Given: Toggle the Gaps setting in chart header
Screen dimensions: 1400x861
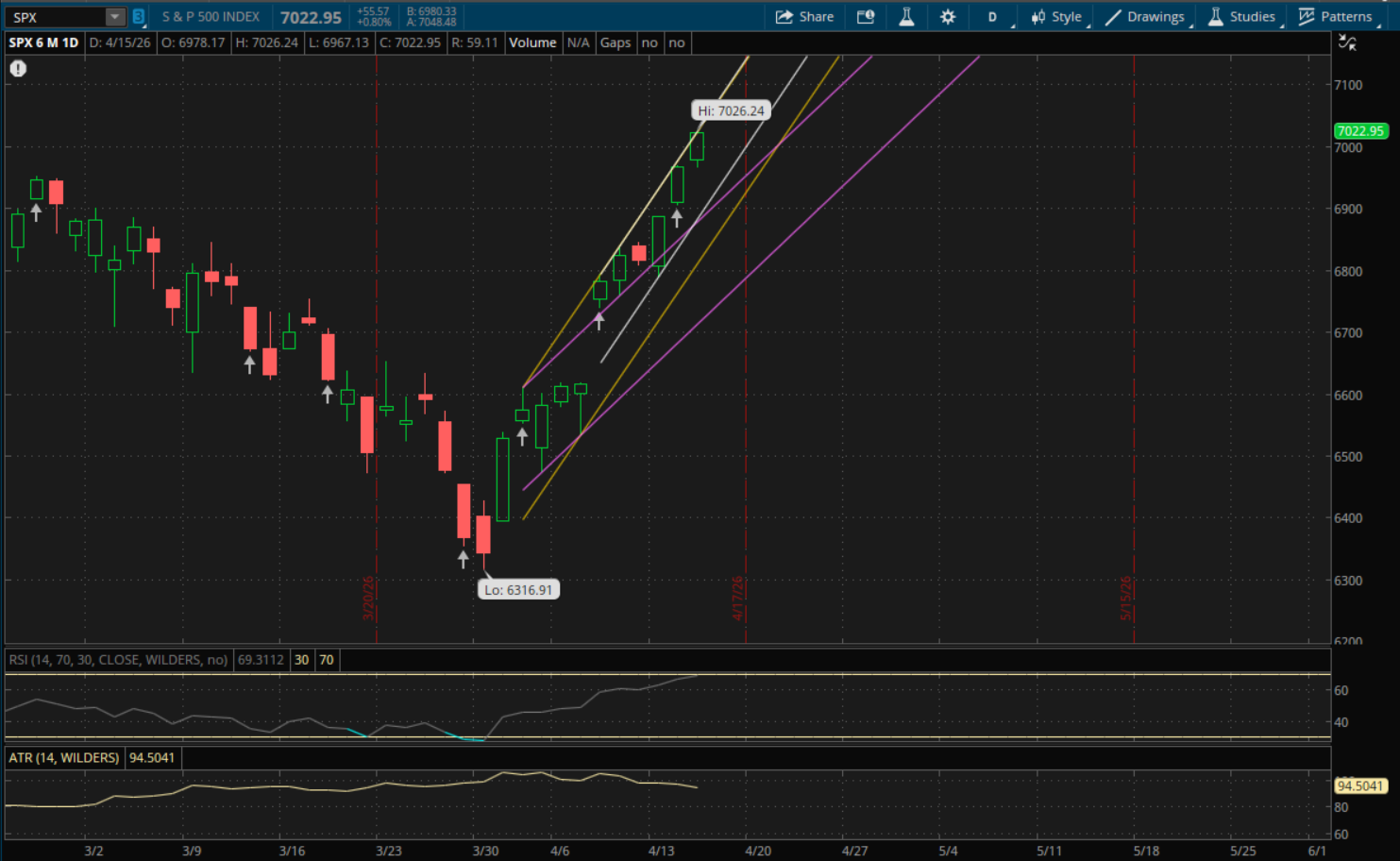Looking at the screenshot, I should click(616, 42).
